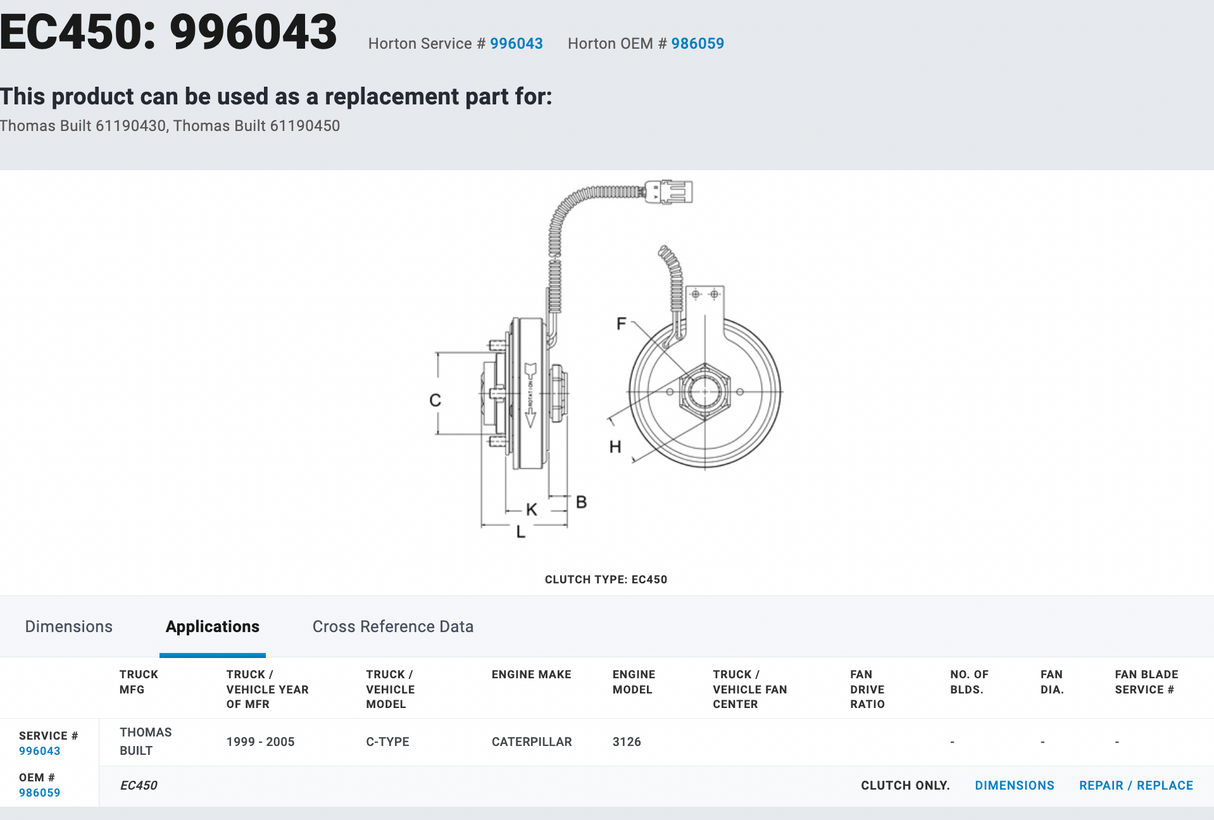
Task: Select the Applications tab
Action: click(x=212, y=627)
